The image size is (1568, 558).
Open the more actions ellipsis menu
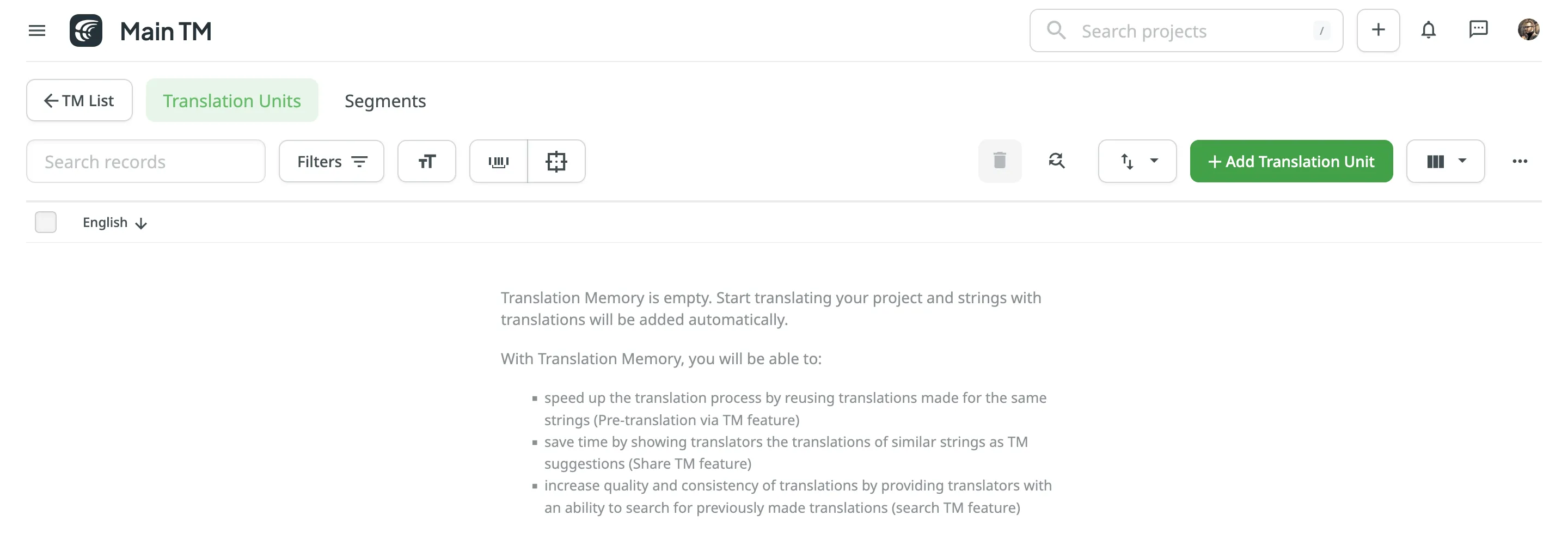pos(1521,161)
